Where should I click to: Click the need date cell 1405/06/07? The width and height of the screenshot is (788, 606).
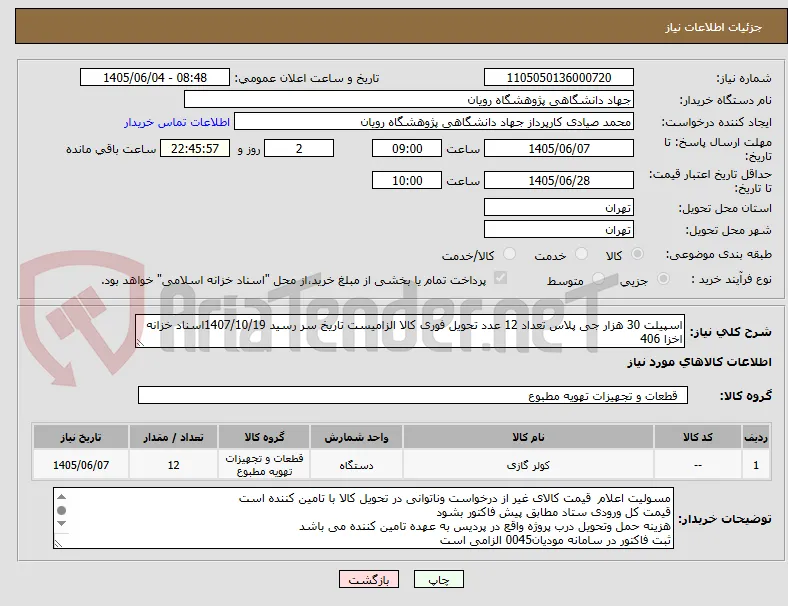point(81,465)
